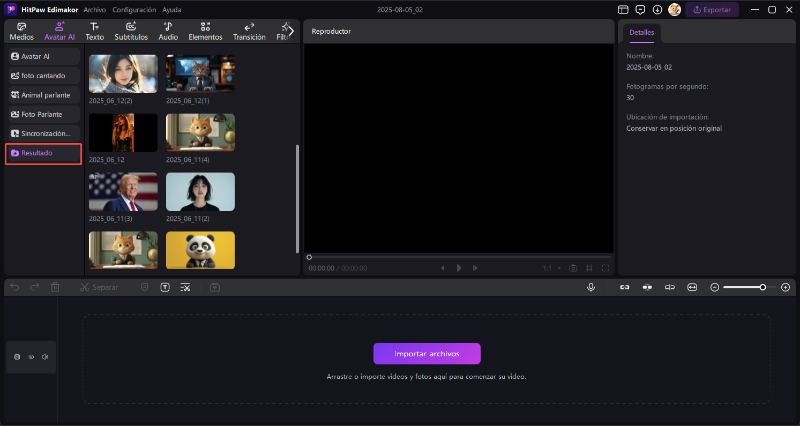Toggle track visibility eye icon
This screenshot has height=426, width=800.
coord(31,356)
